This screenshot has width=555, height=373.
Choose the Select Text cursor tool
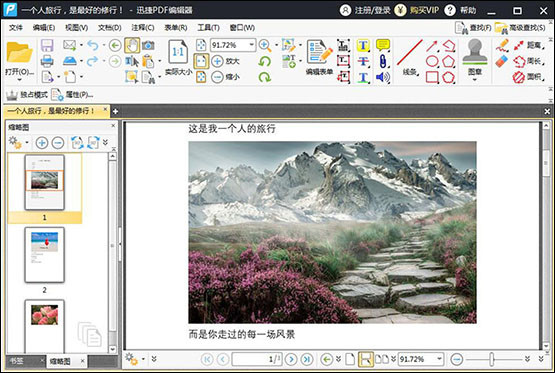(x=132, y=61)
